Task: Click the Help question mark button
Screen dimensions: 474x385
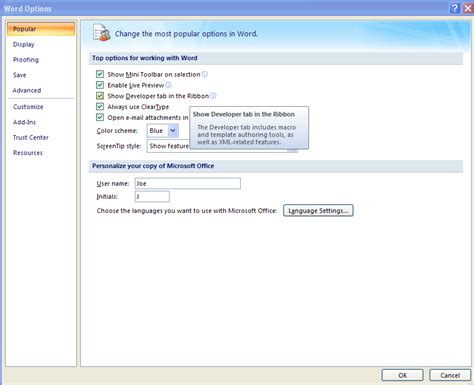Action: tap(455, 8)
